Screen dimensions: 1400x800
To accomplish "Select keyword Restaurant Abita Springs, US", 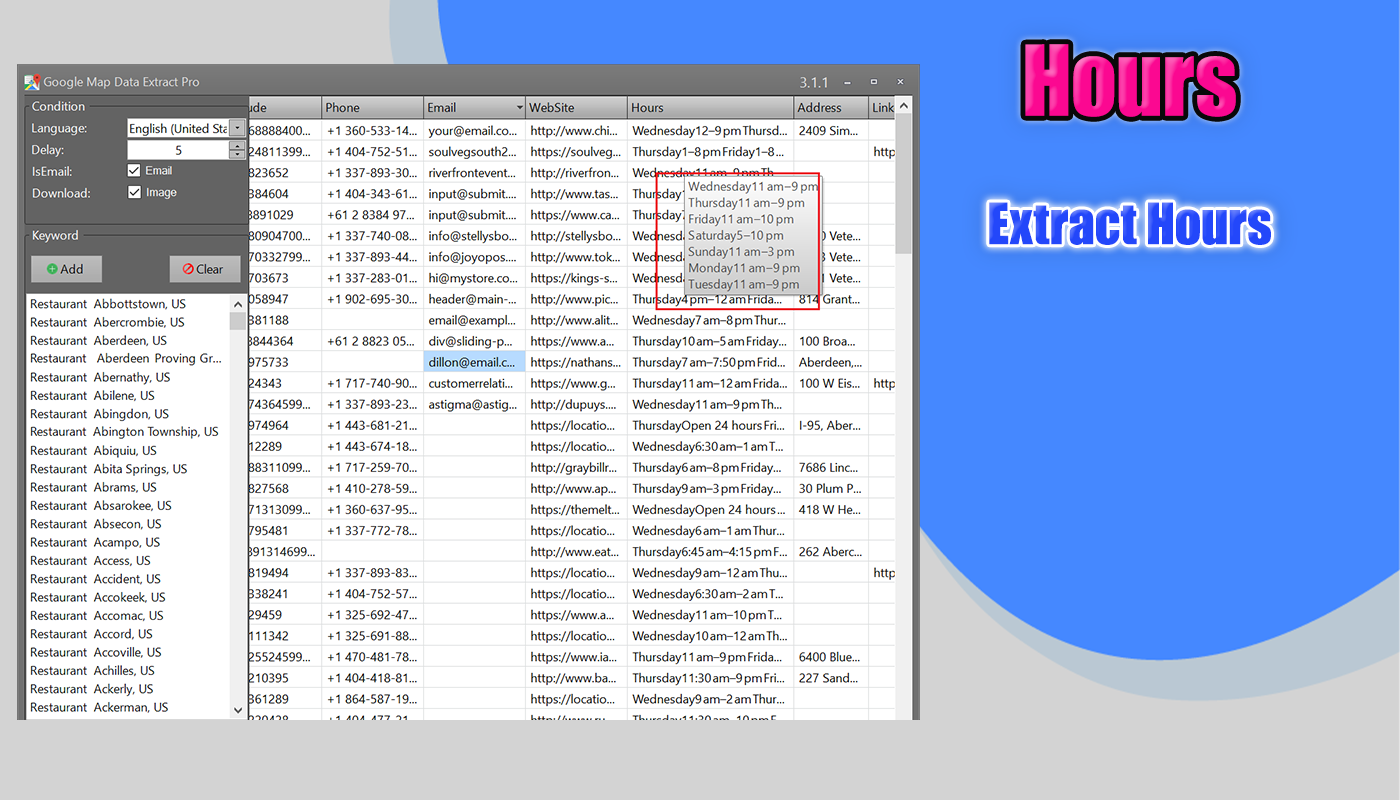I will [x=108, y=469].
